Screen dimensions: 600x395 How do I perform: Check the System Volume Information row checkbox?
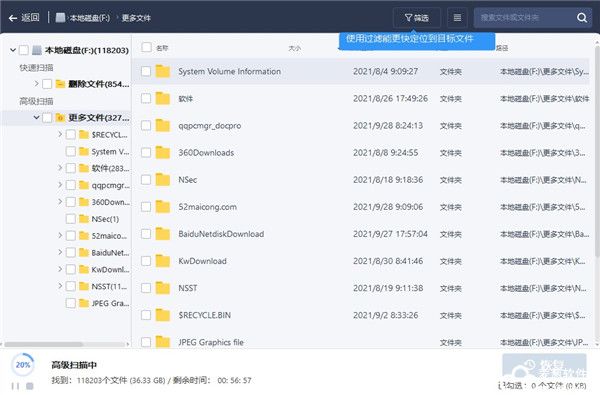[x=146, y=71]
